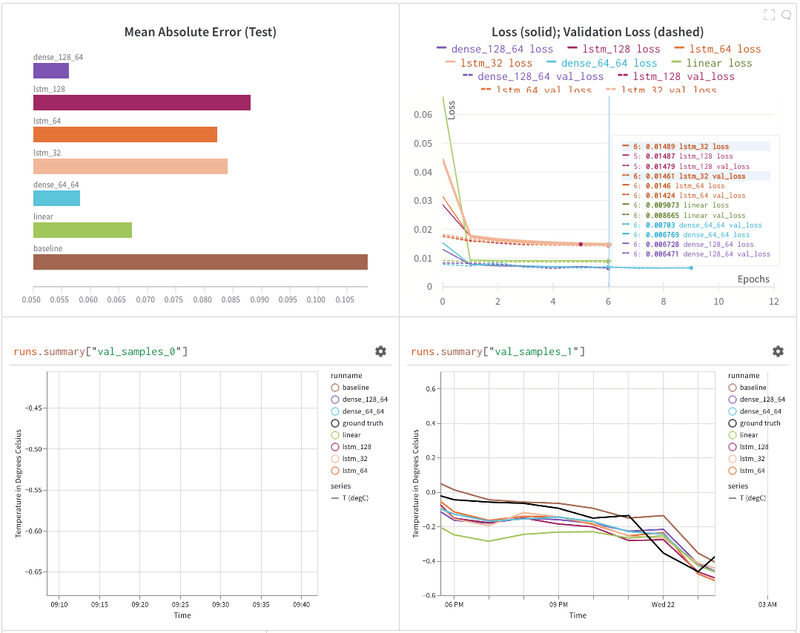
Task: Toggle baseline circle in val_samples_0 legend
Action: coord(335,388)
